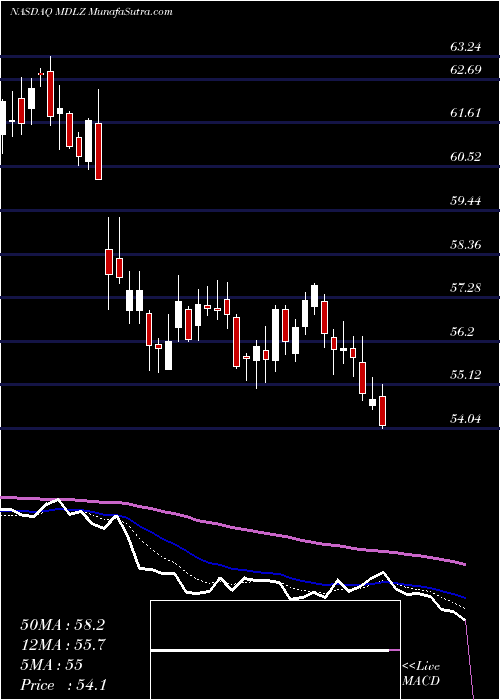Click the white MACD histogram bar
Screen dimensions: 500x700
click(270, 650)
